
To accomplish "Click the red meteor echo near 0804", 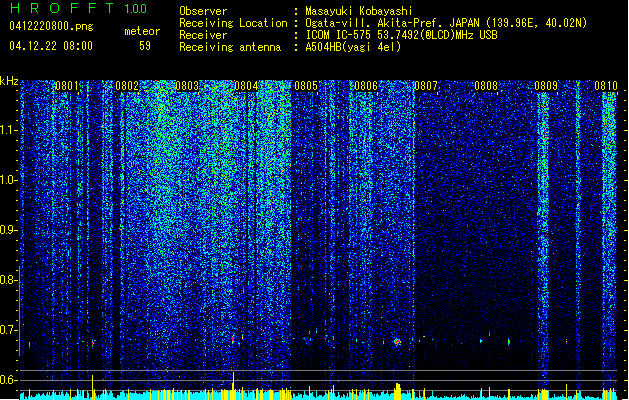I will coord(233,339).
